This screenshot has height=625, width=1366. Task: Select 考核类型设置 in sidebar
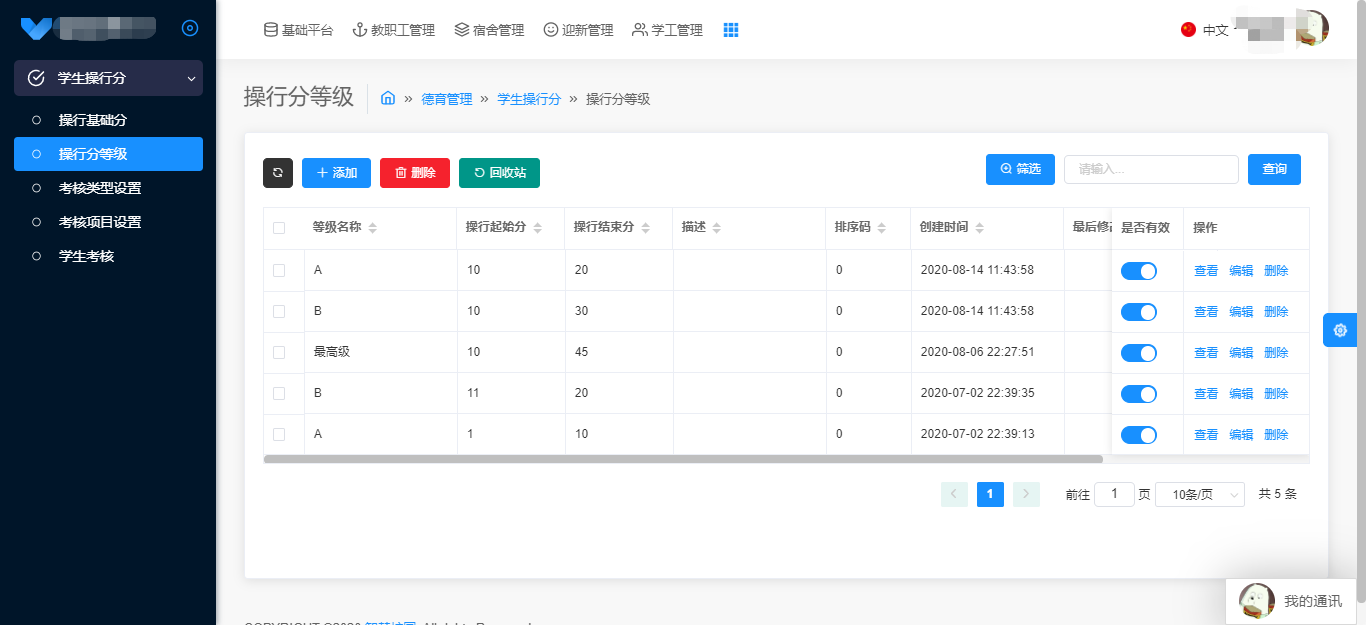click(108, 188)
